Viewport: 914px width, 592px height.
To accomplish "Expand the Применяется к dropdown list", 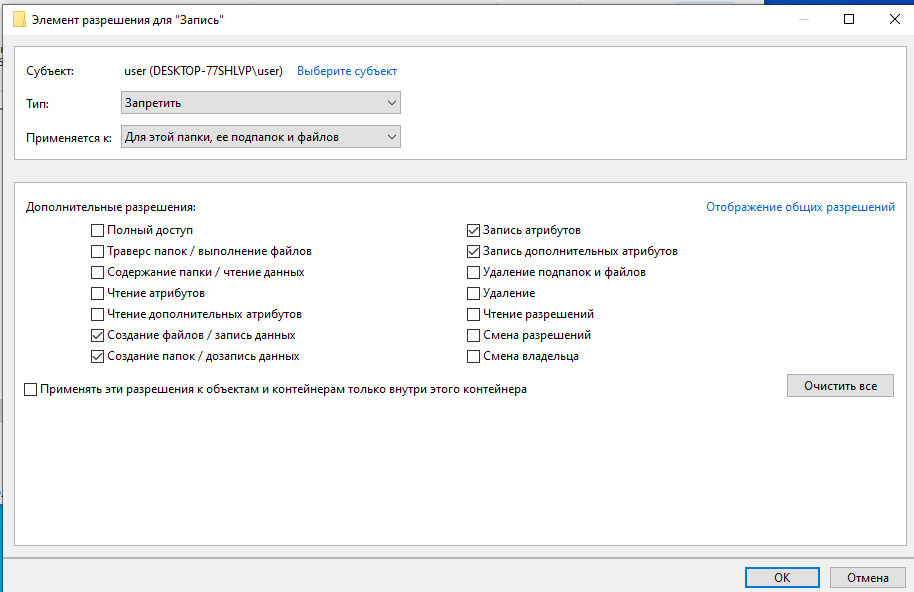I will click(x=261, y=137).
